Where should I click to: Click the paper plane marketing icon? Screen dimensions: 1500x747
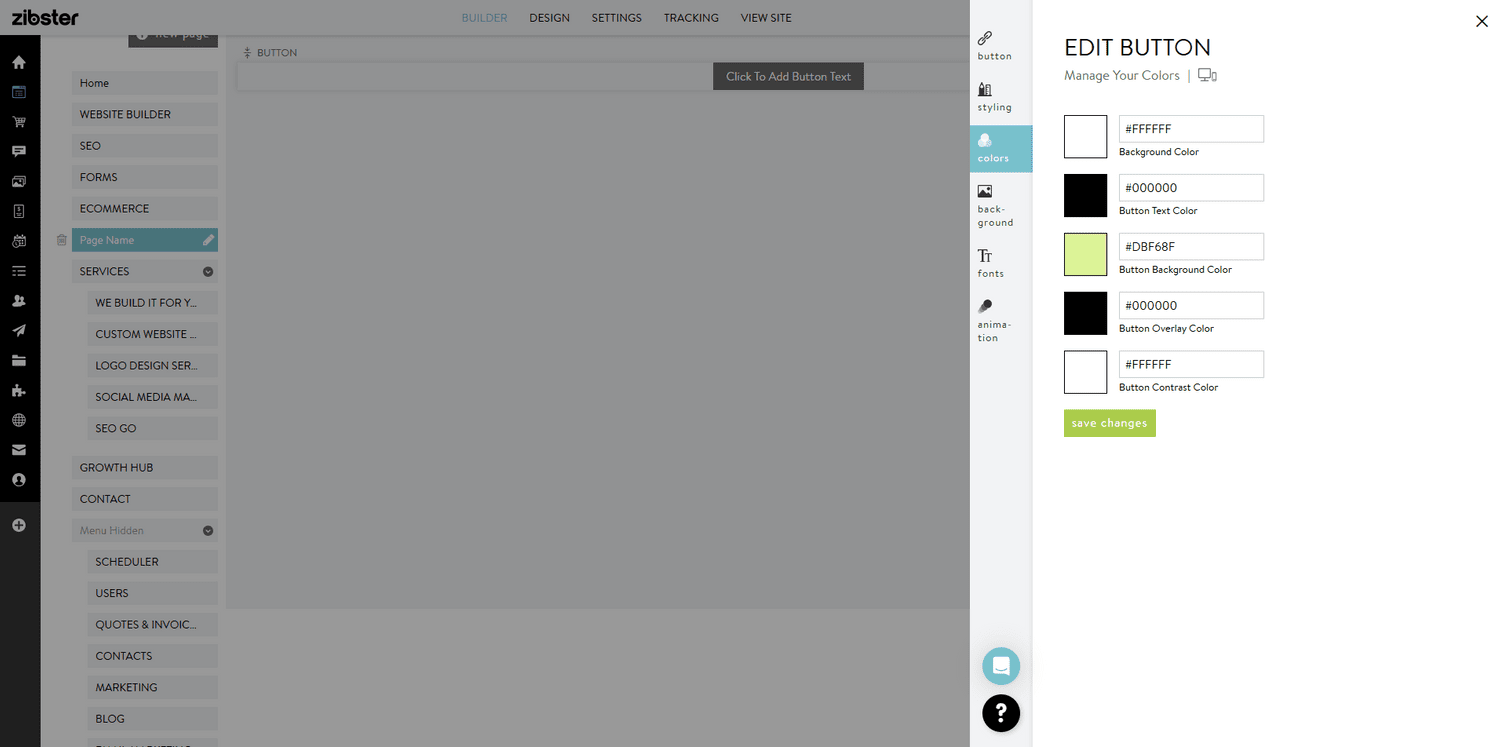[x=18, y=330]
